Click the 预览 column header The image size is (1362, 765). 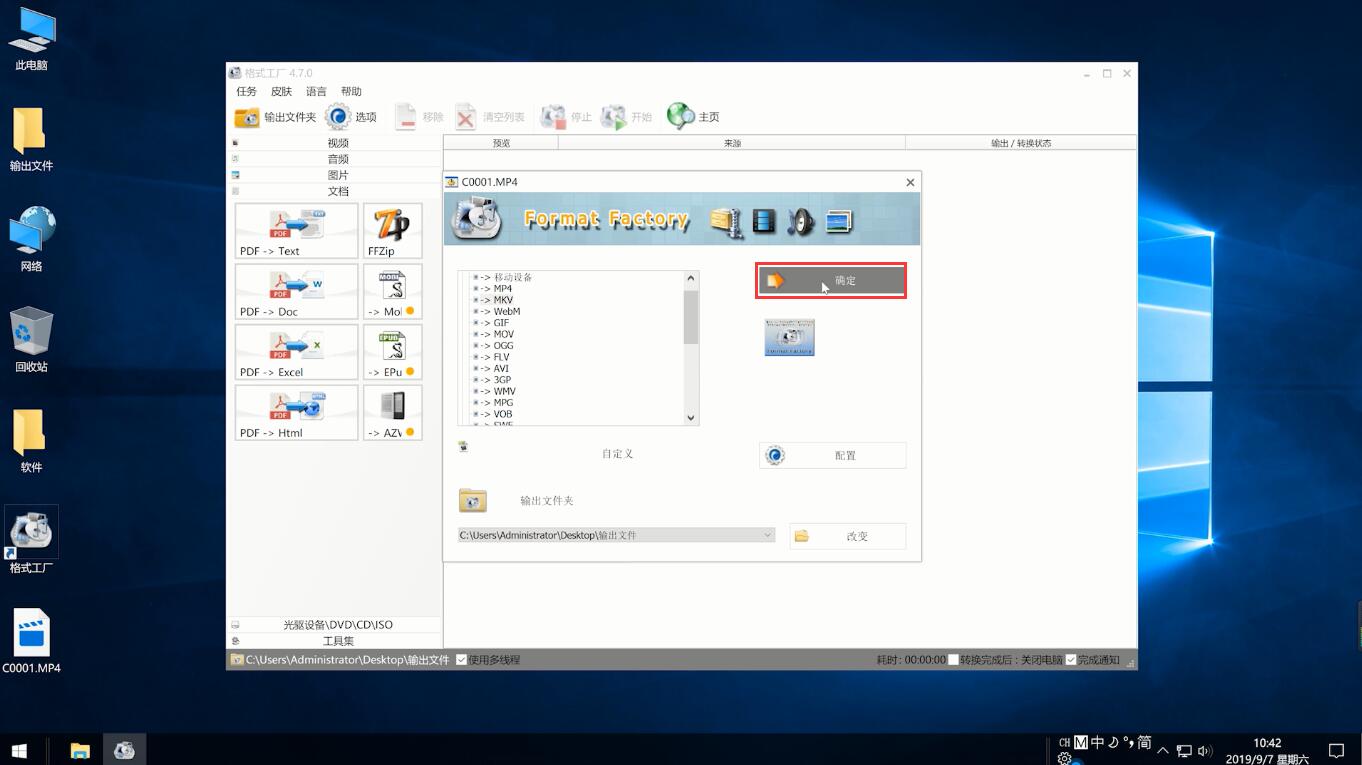pyautogui.click(x=501, y=143)
